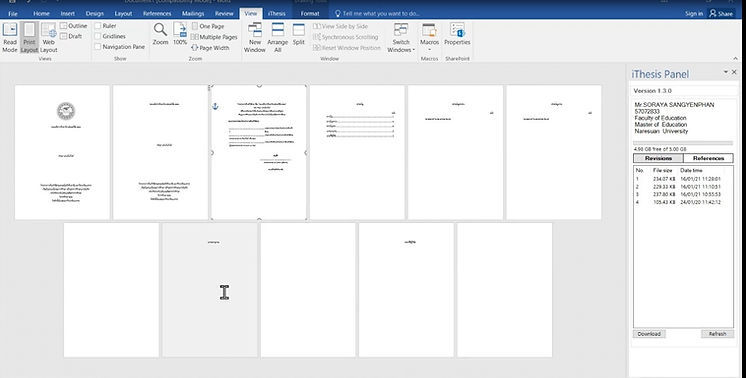Click the File size column header
The height and width of the screenshot is (378, 746).
coord(662,170)
